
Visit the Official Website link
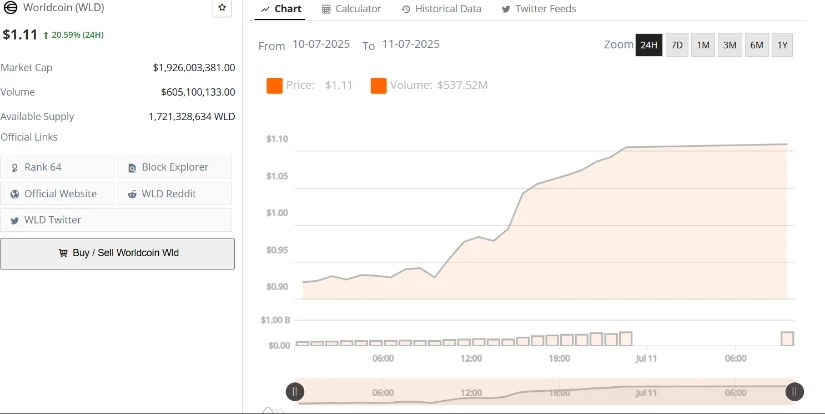[58, 193]
